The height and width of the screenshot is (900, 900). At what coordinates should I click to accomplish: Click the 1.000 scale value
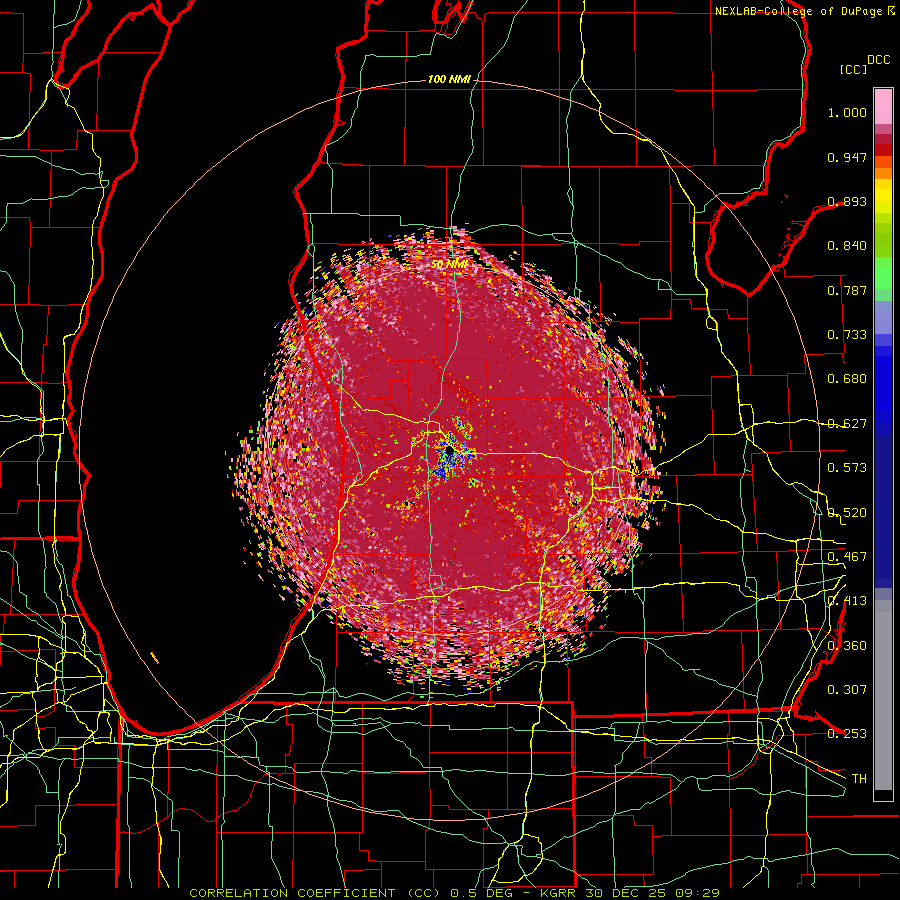click(847, 112)
